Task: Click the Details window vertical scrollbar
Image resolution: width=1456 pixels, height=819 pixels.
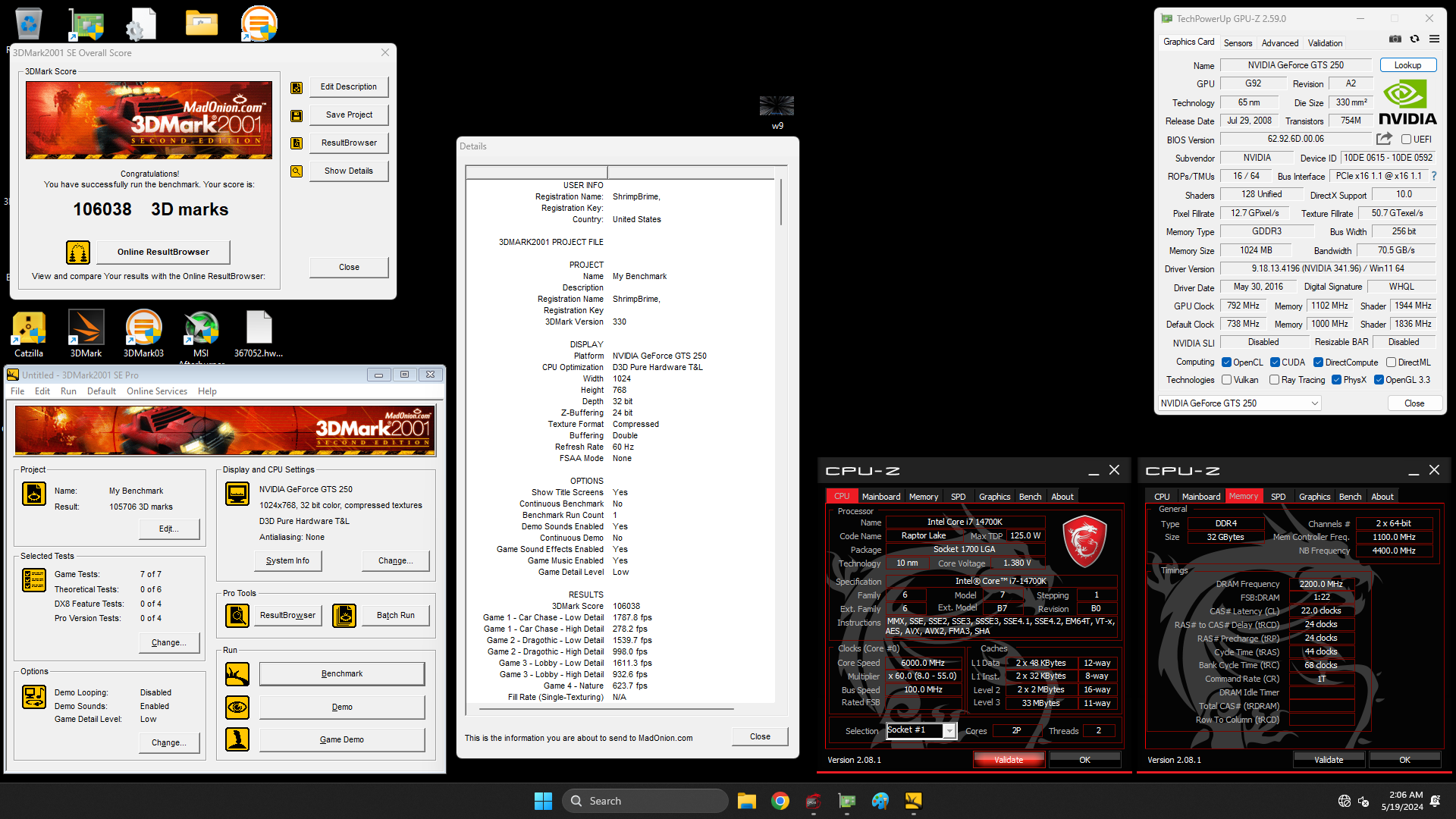Action: pyautogui.click(x=780, y=202)
